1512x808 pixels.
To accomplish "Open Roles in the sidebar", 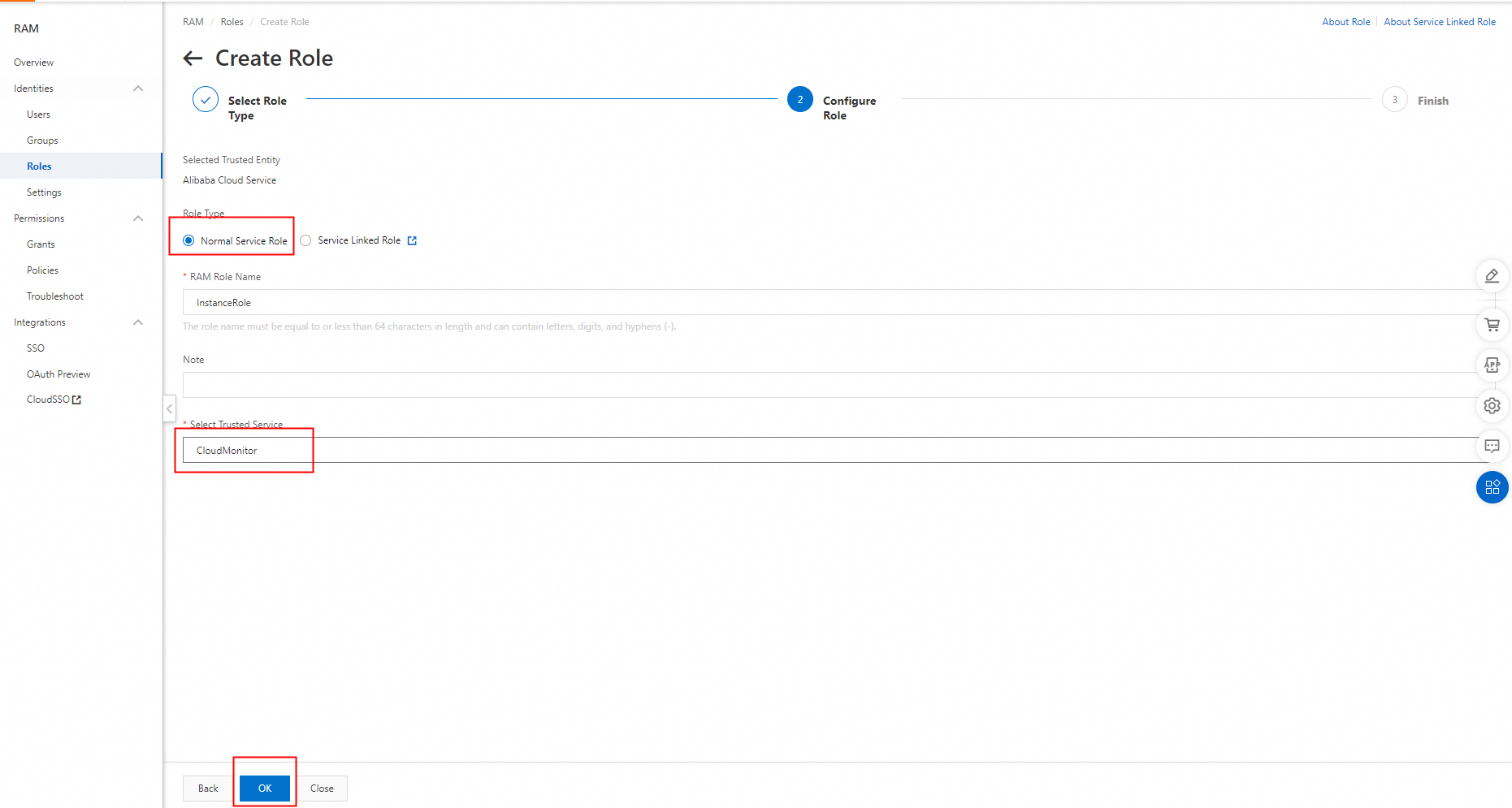I will [x=39, y=166].
